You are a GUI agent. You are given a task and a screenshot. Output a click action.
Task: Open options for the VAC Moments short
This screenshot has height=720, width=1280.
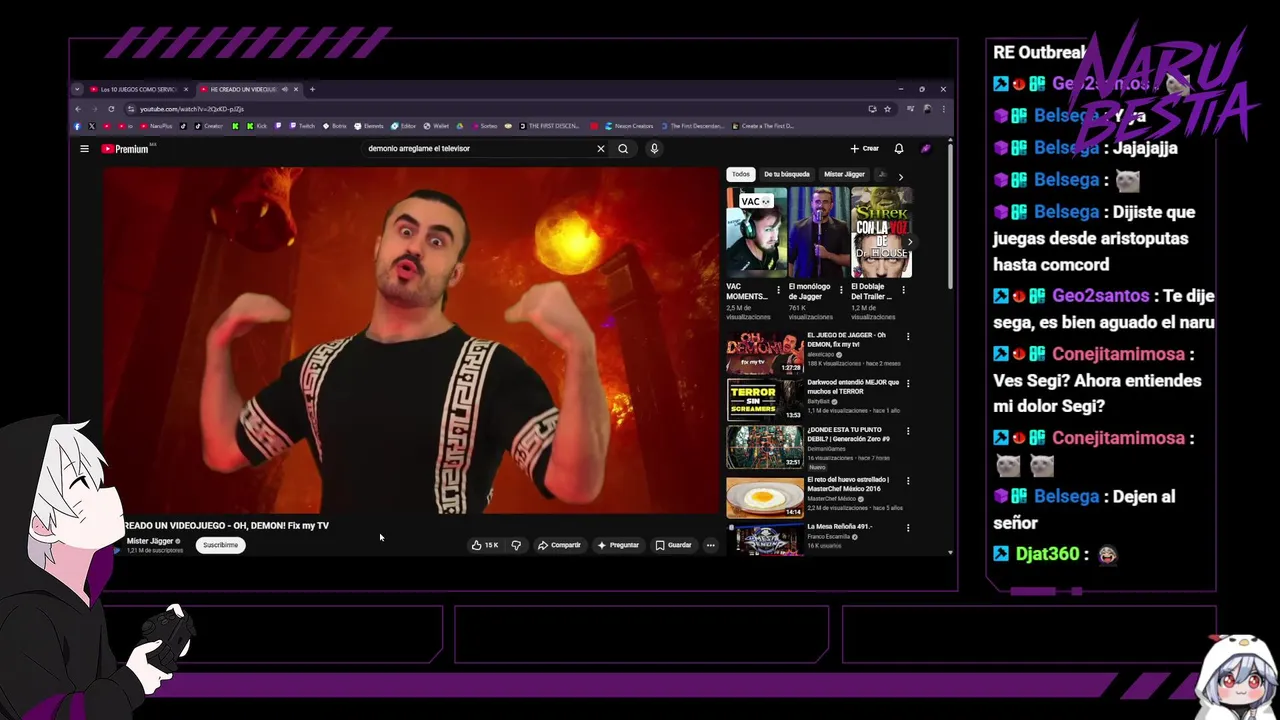click(778, 291)
